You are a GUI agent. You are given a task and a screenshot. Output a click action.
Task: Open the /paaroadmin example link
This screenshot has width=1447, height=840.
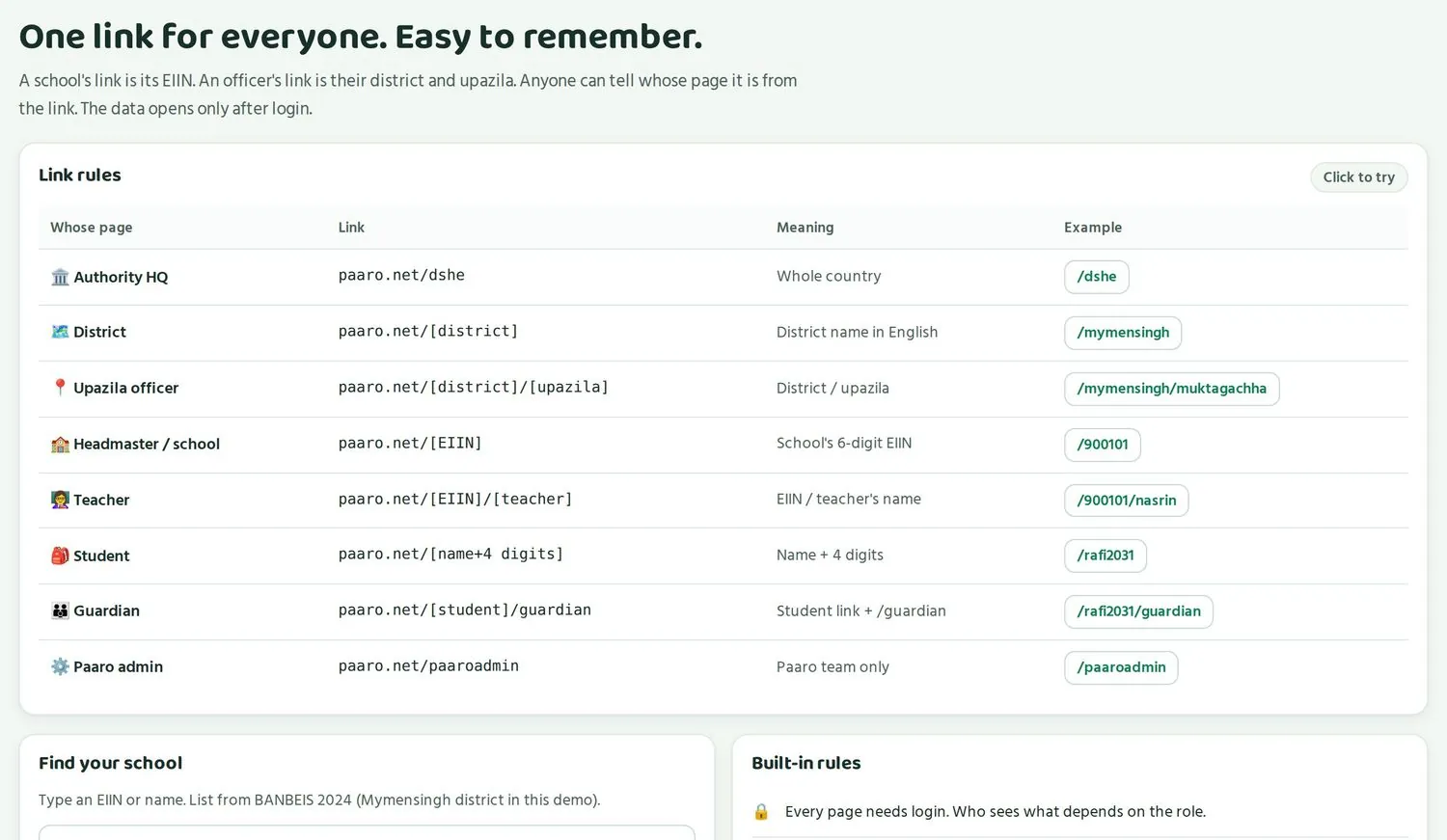click(x=1121, y=667)
